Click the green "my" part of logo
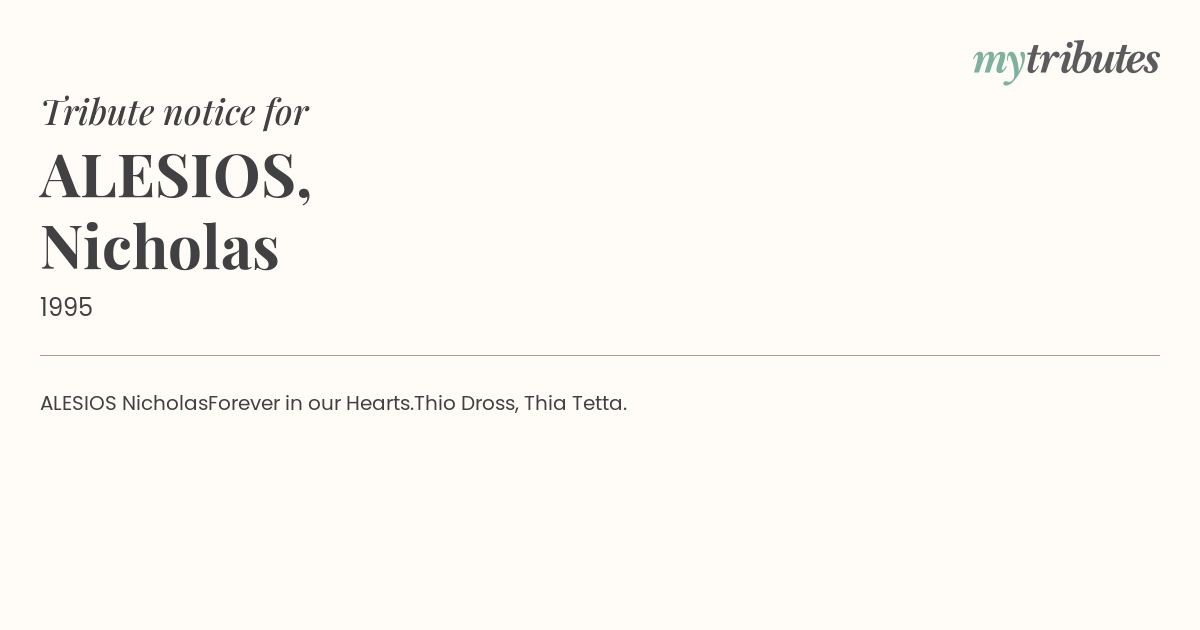 (999, 63)
